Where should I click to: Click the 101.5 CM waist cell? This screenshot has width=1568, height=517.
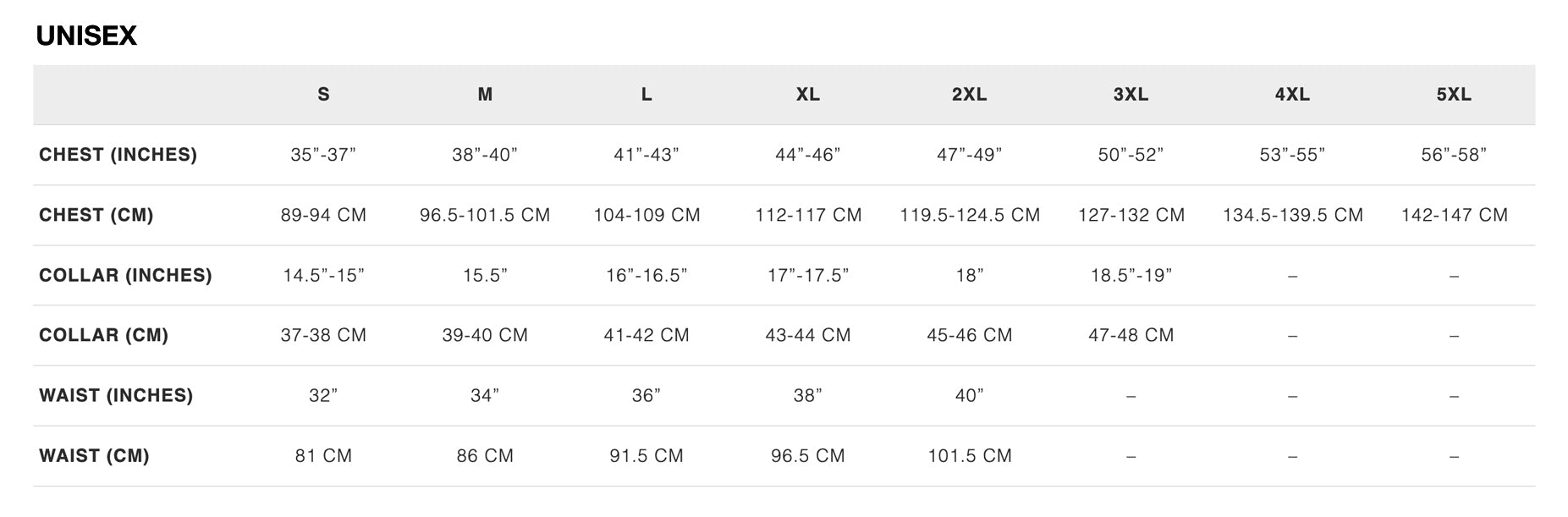point(970,456)
